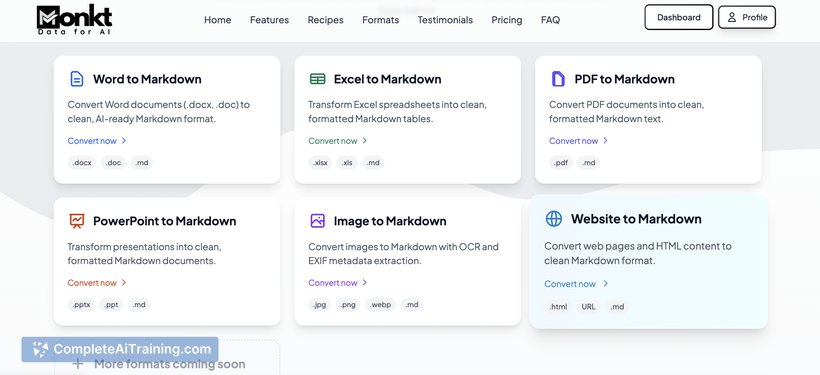Viewport: 820px width, 375px height.
Task: Click the person icon in the Profile button
Action: pos(732,17)
